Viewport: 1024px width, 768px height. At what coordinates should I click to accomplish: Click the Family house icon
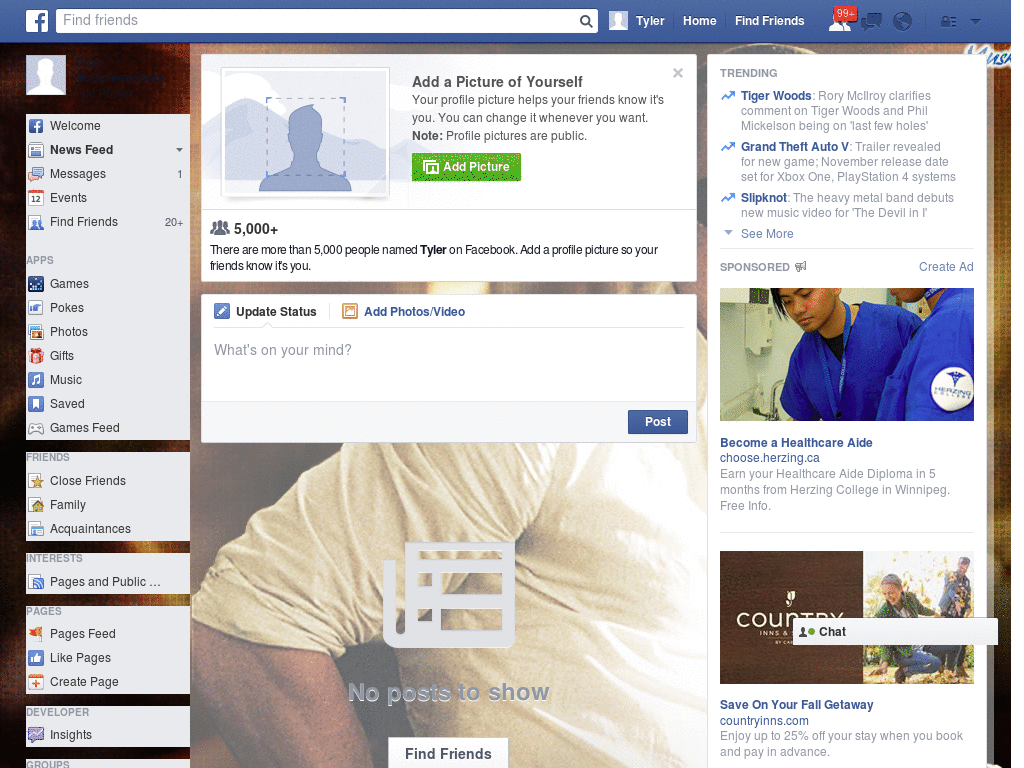point(36,505)
